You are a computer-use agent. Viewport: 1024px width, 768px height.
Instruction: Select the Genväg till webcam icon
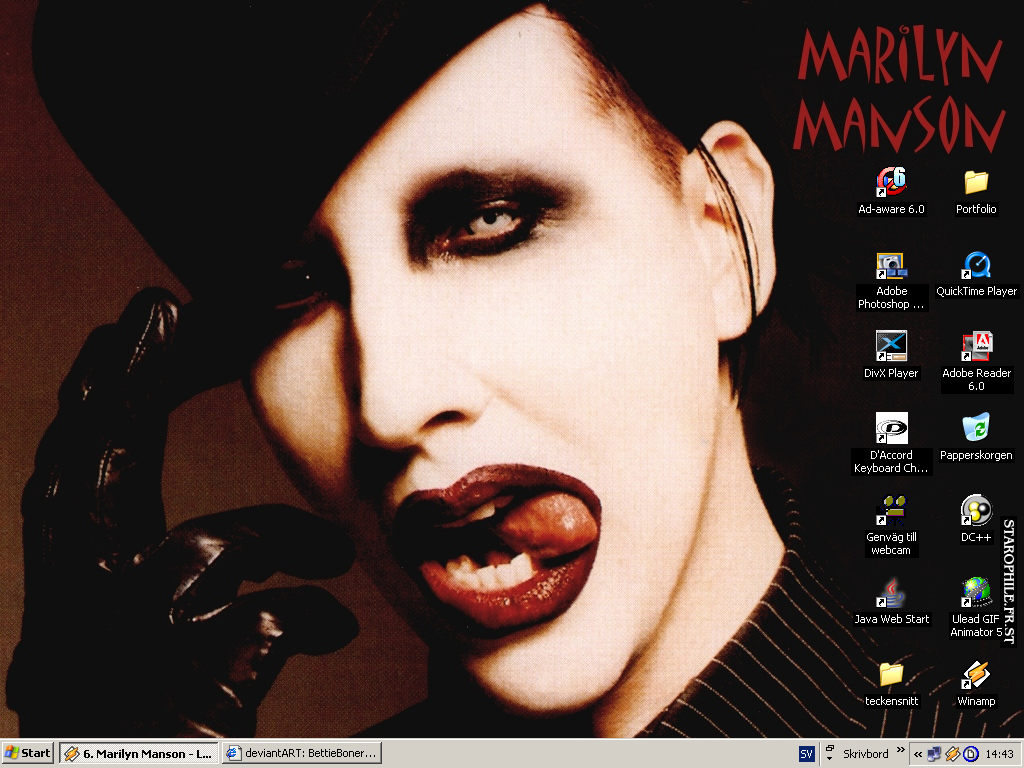(891, 510)
